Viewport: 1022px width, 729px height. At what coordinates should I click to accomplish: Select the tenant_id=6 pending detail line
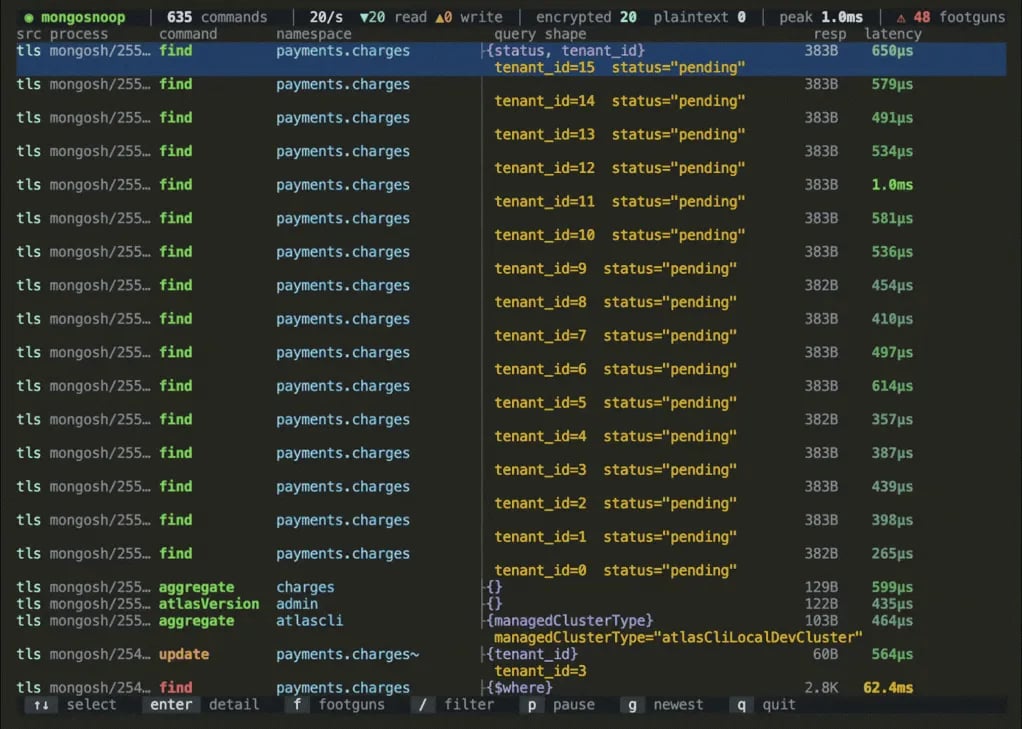615,369
